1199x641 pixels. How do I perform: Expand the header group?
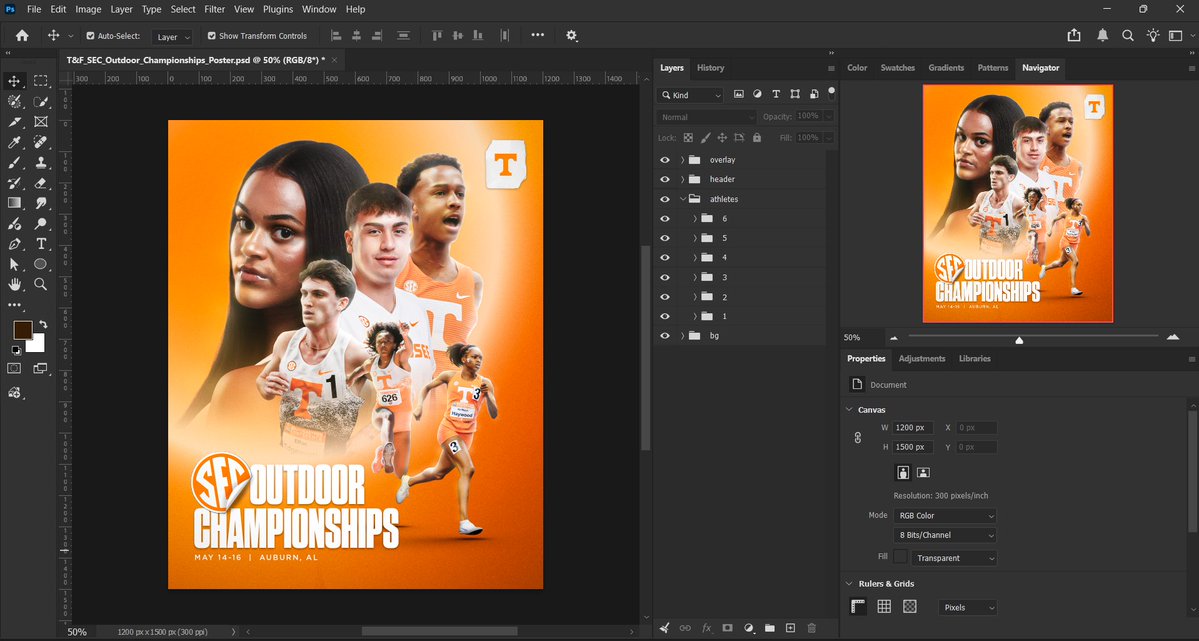click(682, 179)
